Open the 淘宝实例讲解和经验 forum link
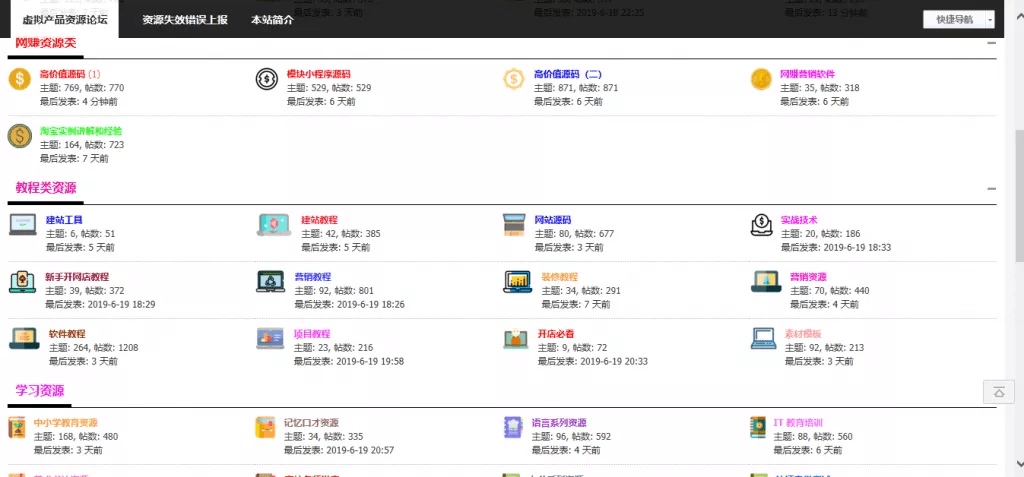Image resolution: width=1024 pixels, height=477 pixels. click(81, 131)
